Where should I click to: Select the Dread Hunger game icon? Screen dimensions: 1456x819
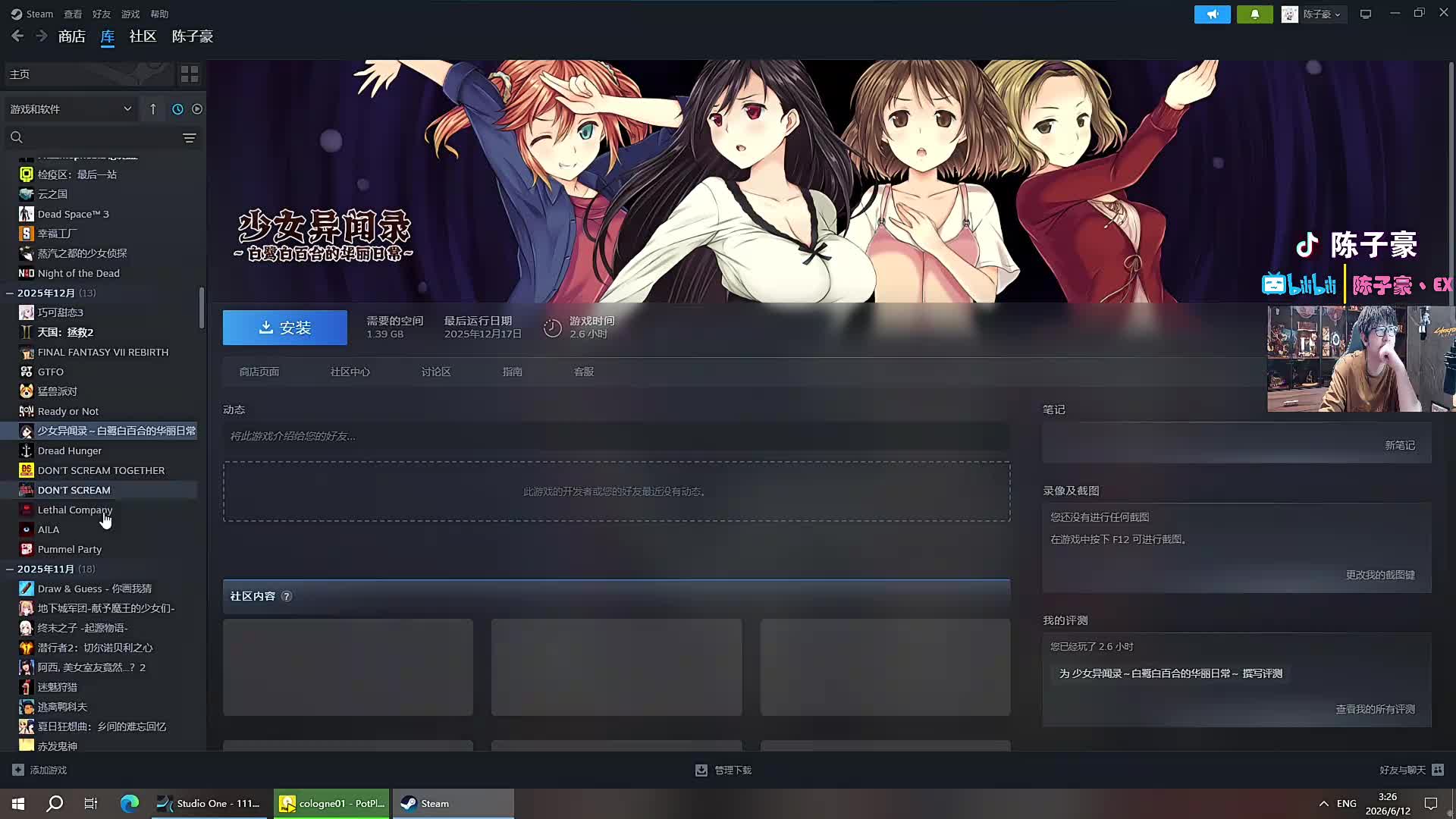27,450
